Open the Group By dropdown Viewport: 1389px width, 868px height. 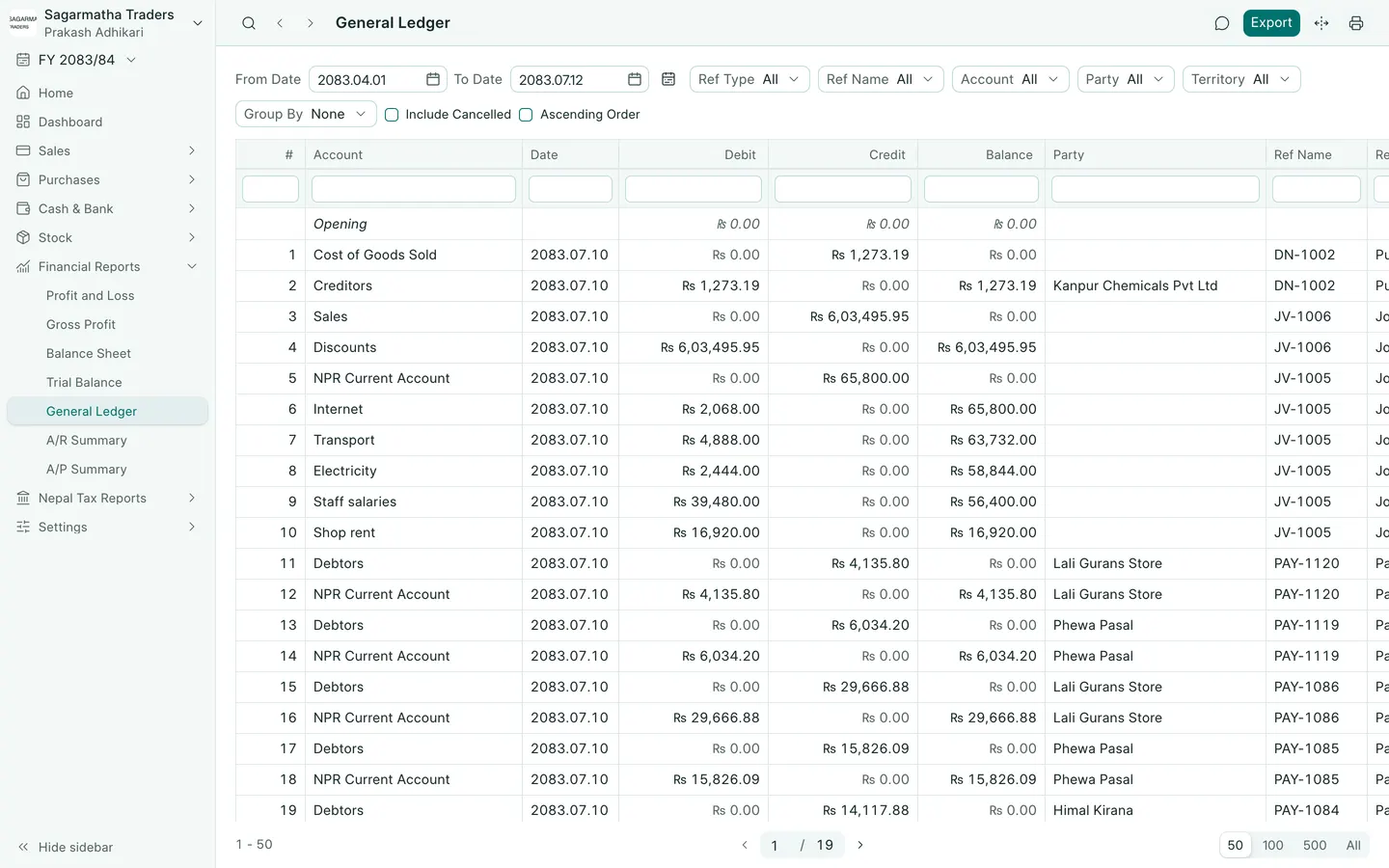[x=306, y=114]
